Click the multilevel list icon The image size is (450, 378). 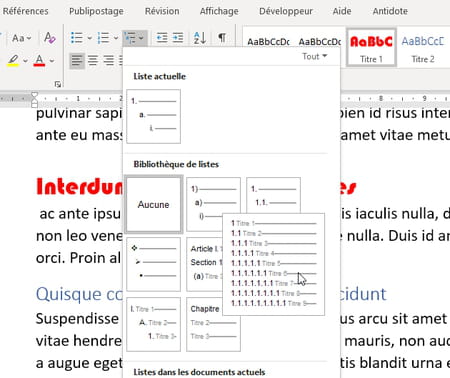click(x=129, y=38)
